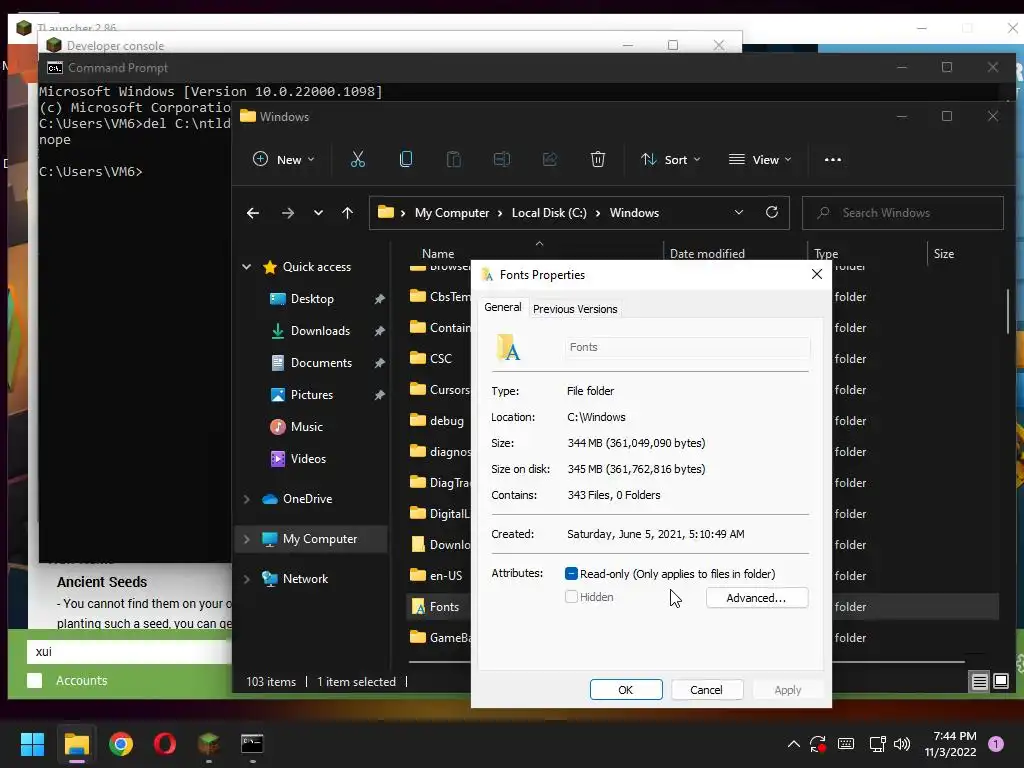Screen dimensions: 1024x768
Task: Open the Sort dropdown menu
Action: (x=671, y=159)
